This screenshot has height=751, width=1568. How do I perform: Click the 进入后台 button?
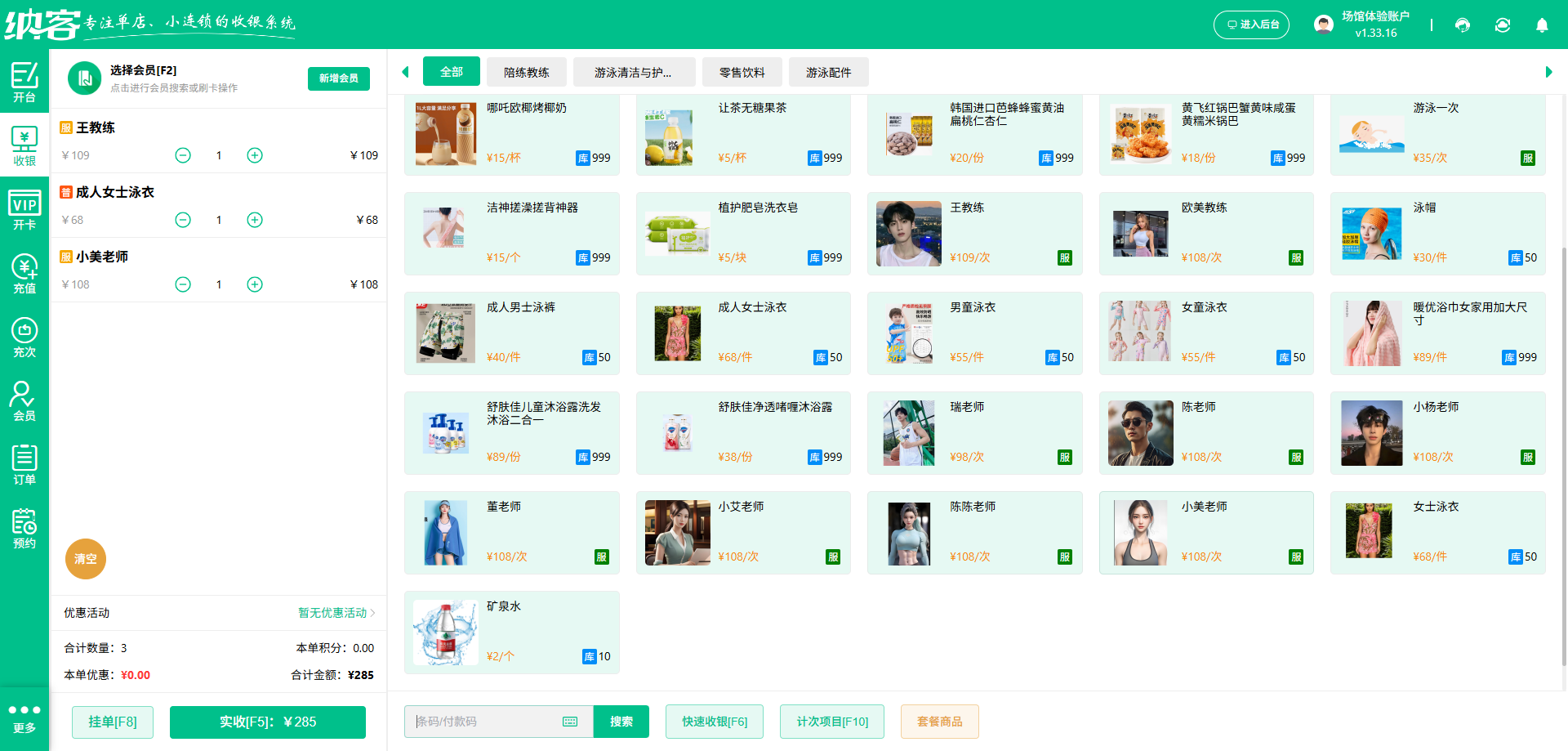pos(1251,25)
